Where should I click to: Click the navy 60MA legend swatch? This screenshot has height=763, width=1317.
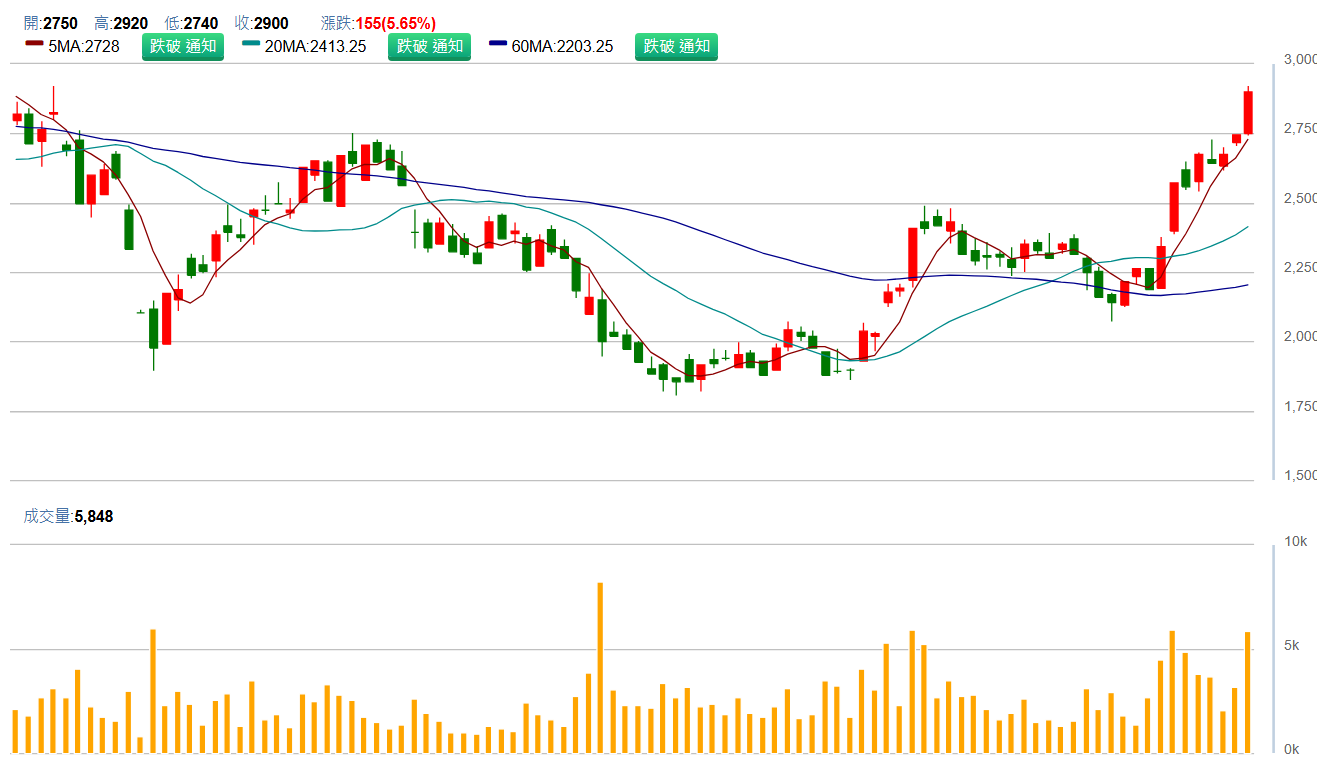coord(498,45)
